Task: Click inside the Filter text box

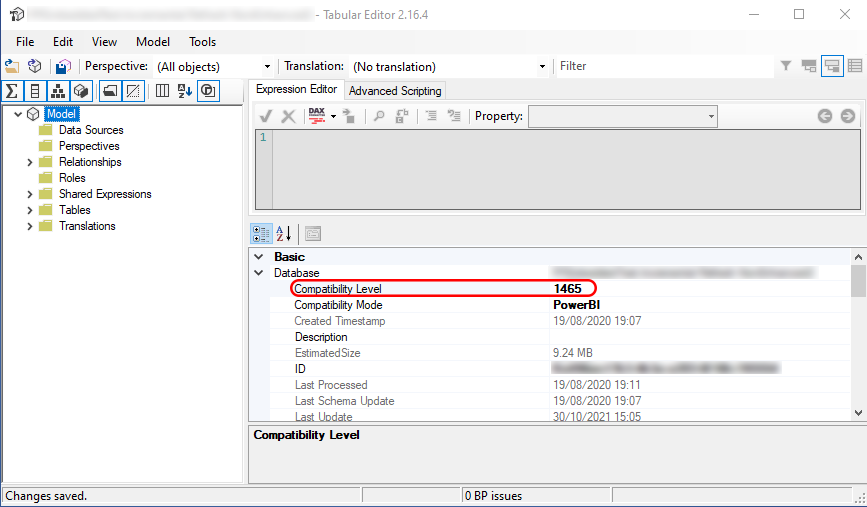Action: pyautogui.click(x=664, y=66)
